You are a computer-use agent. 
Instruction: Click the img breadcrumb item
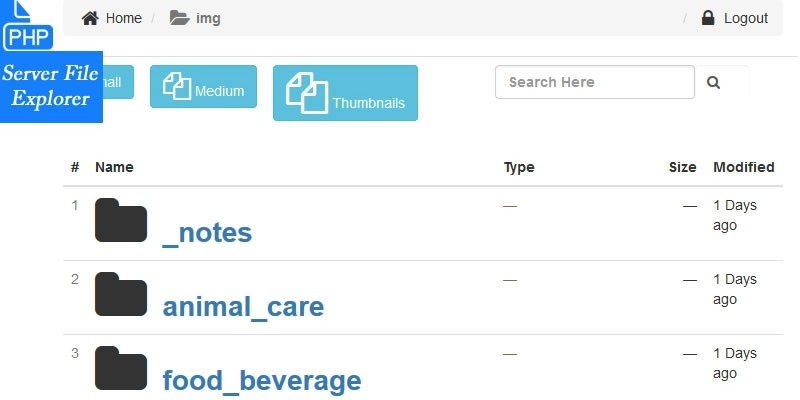point(208,18)
